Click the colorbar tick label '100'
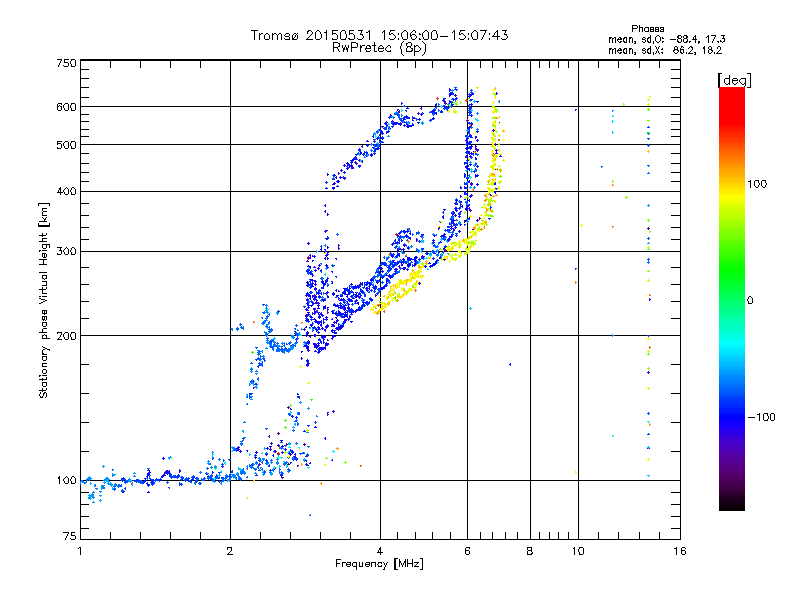 [757, 184]
